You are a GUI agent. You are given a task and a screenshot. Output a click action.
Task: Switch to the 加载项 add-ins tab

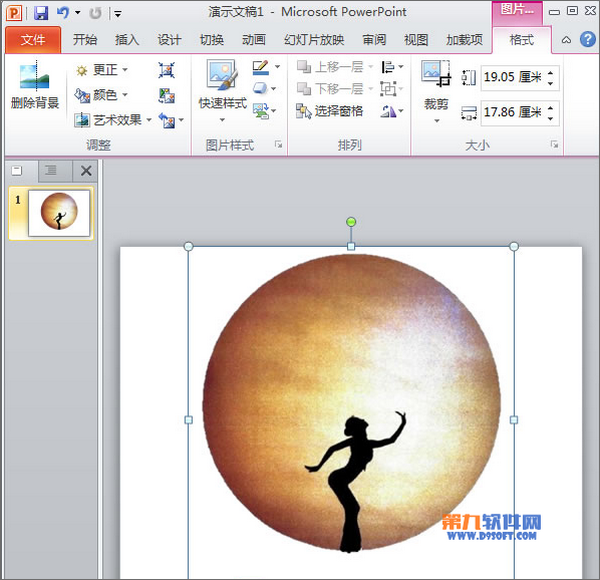465,40
